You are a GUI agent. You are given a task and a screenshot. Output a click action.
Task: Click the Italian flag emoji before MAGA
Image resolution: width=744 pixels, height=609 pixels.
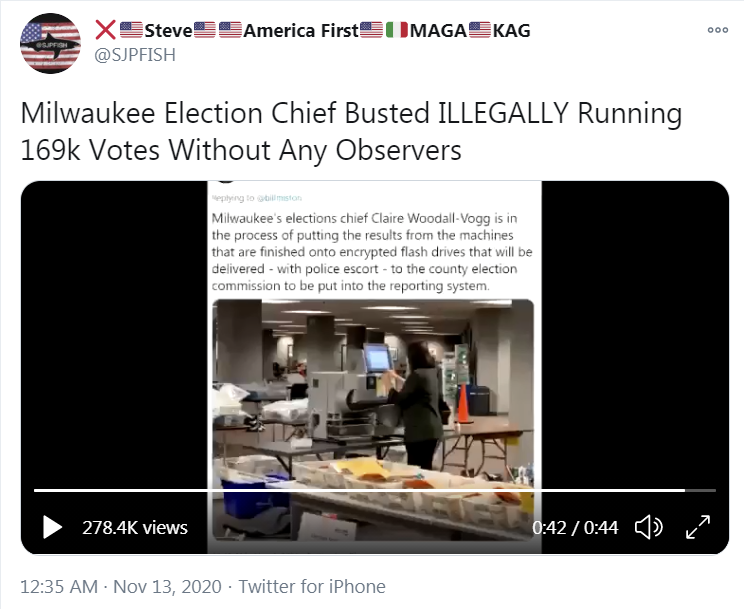[397, 30]
